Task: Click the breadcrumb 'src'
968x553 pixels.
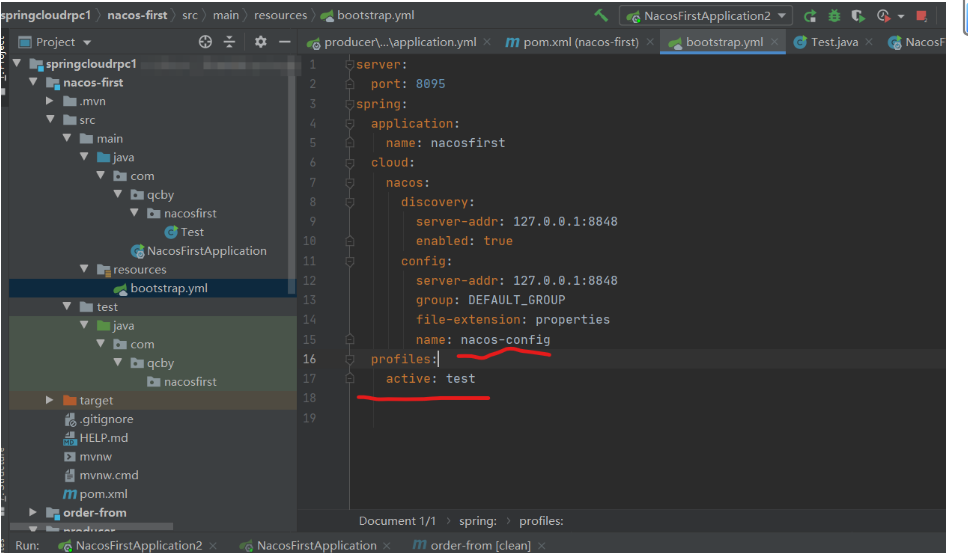Action: pyautogui.click(x=190, y=15)
